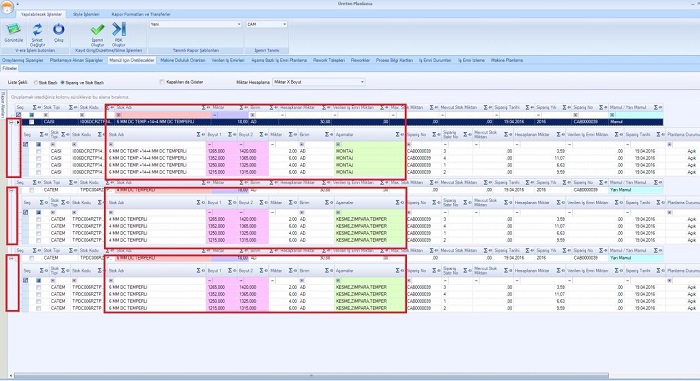The width and height of the screenshot is (700, 381).
Task: Switch to the İş Emri Durumları tab
Action: [x=435, y=60]
